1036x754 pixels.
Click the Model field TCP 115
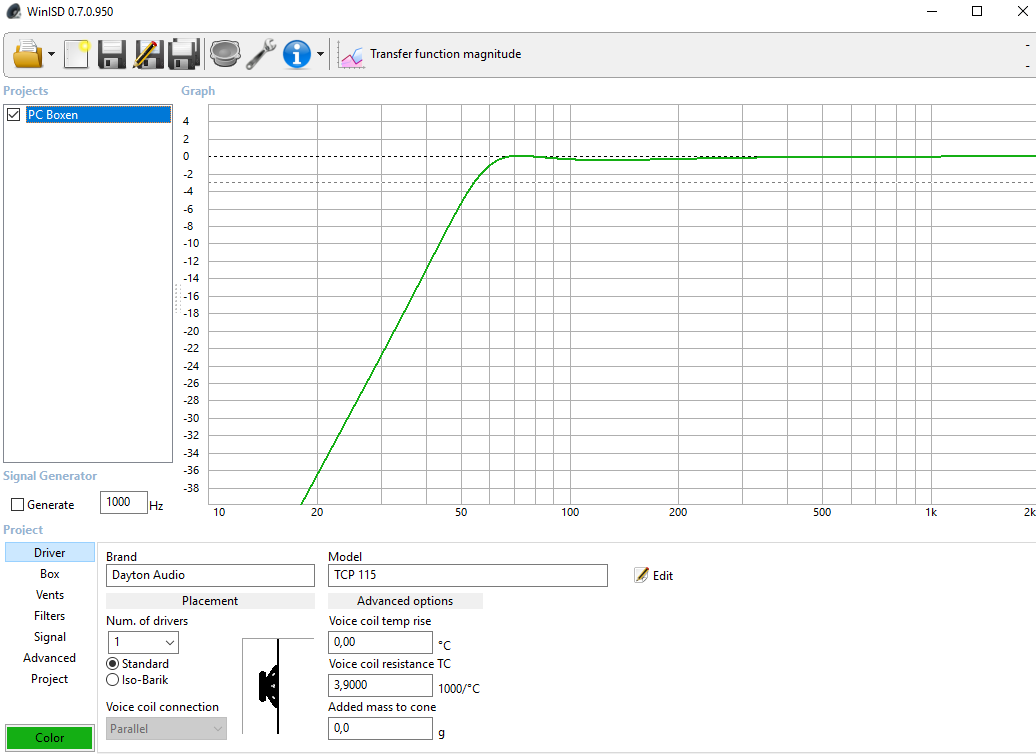pos(468,575)
